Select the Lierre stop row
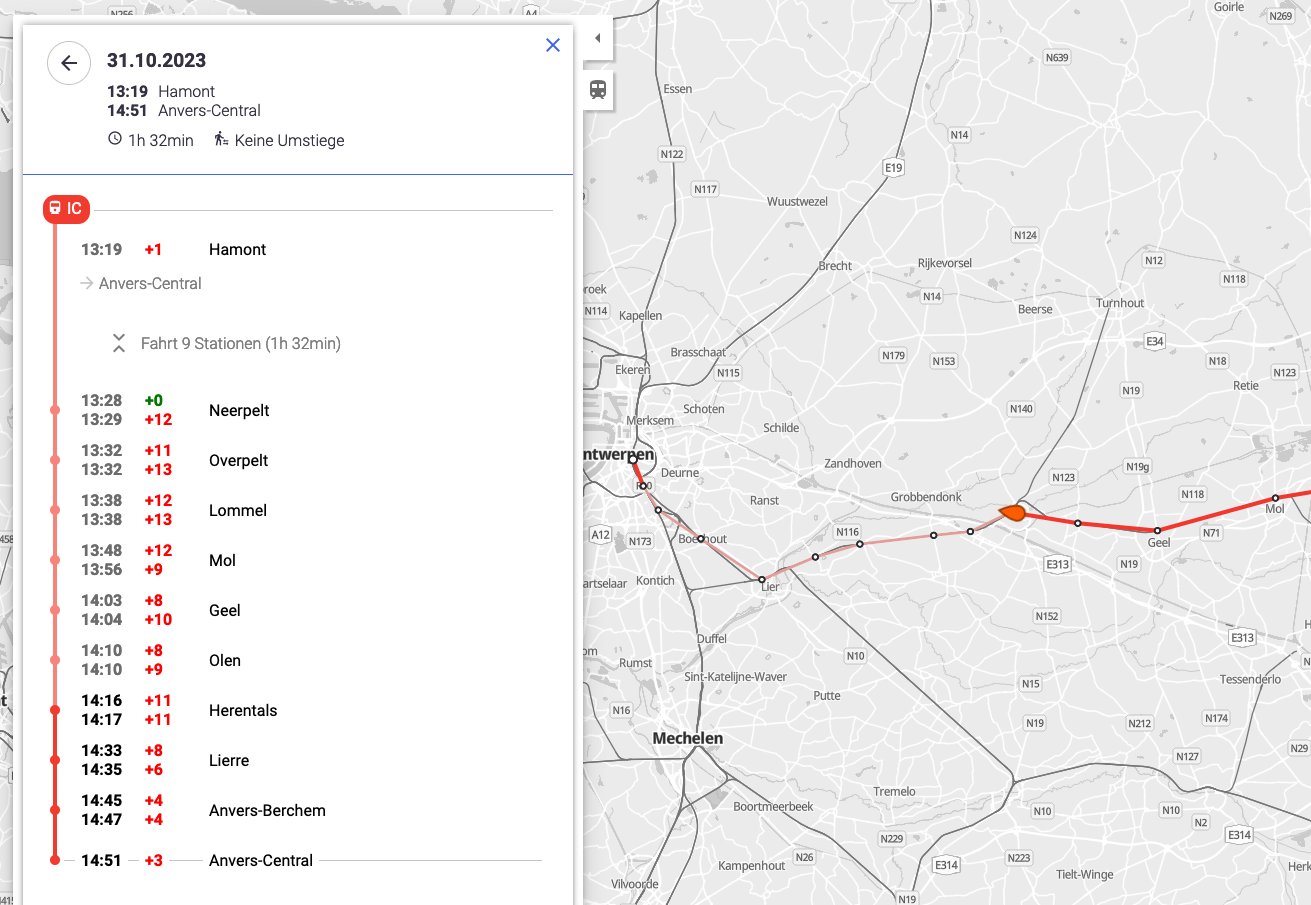 [229, 761]
